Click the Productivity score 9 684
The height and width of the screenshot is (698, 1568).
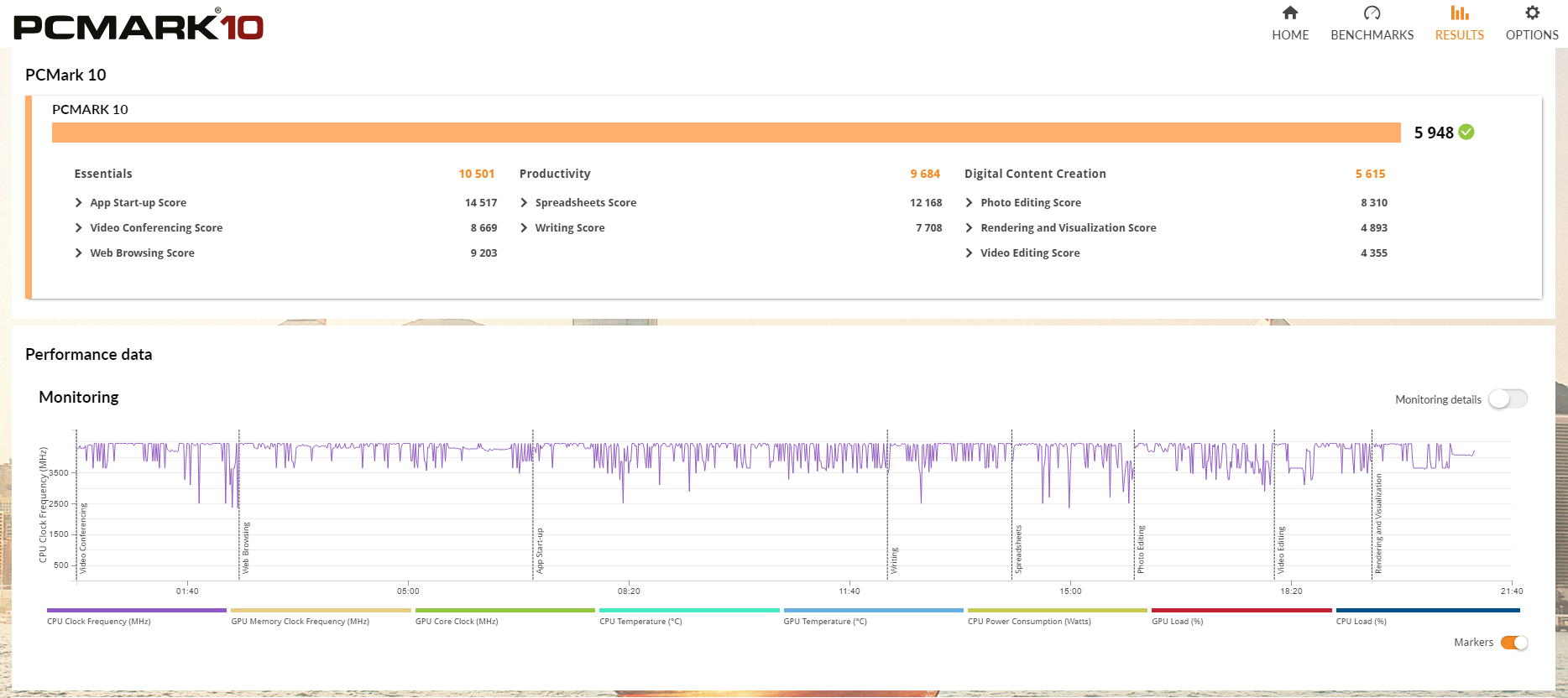point(925,174)
